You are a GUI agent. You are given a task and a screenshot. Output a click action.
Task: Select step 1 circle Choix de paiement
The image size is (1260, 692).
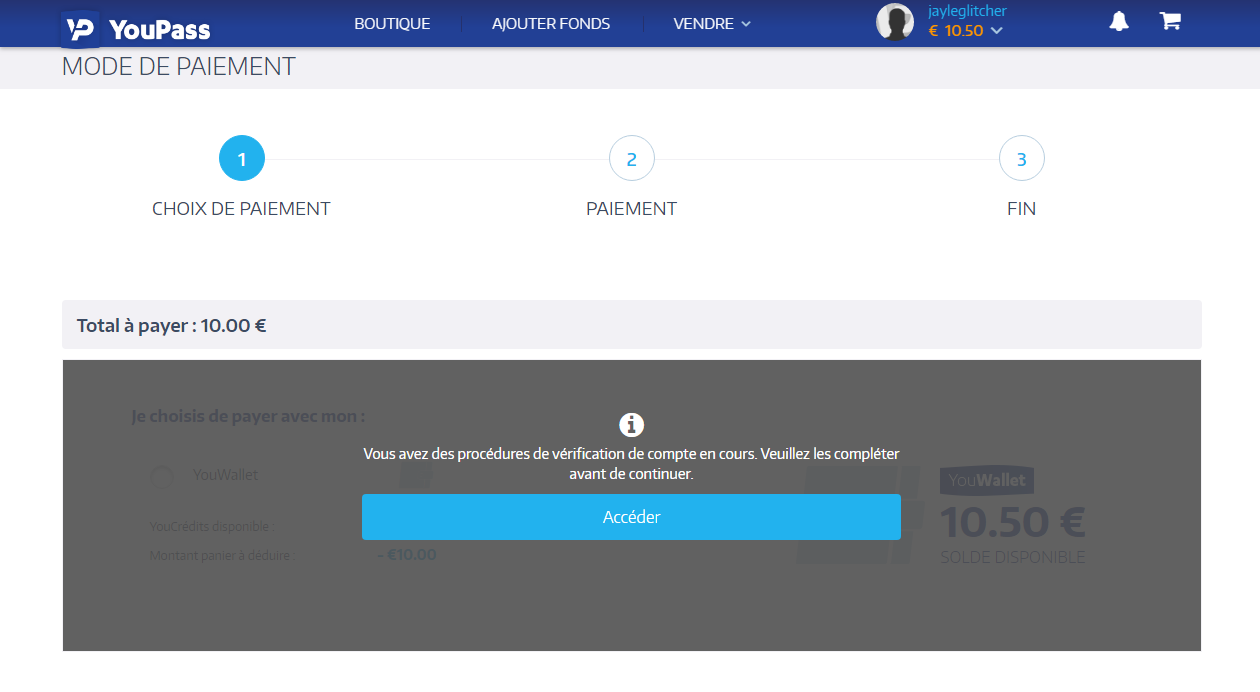point(241,159)
